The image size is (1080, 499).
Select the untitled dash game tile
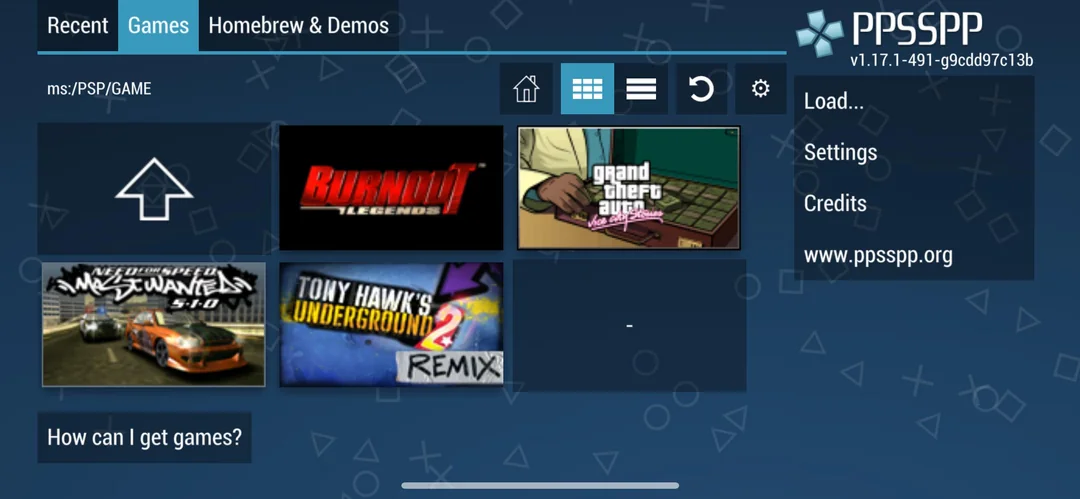click(629, 325)
